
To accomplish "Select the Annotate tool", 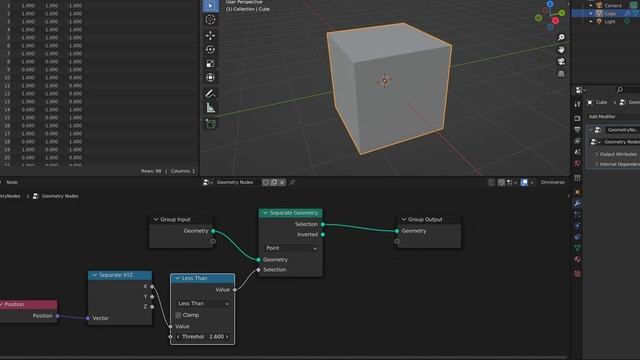I will 210,93.
